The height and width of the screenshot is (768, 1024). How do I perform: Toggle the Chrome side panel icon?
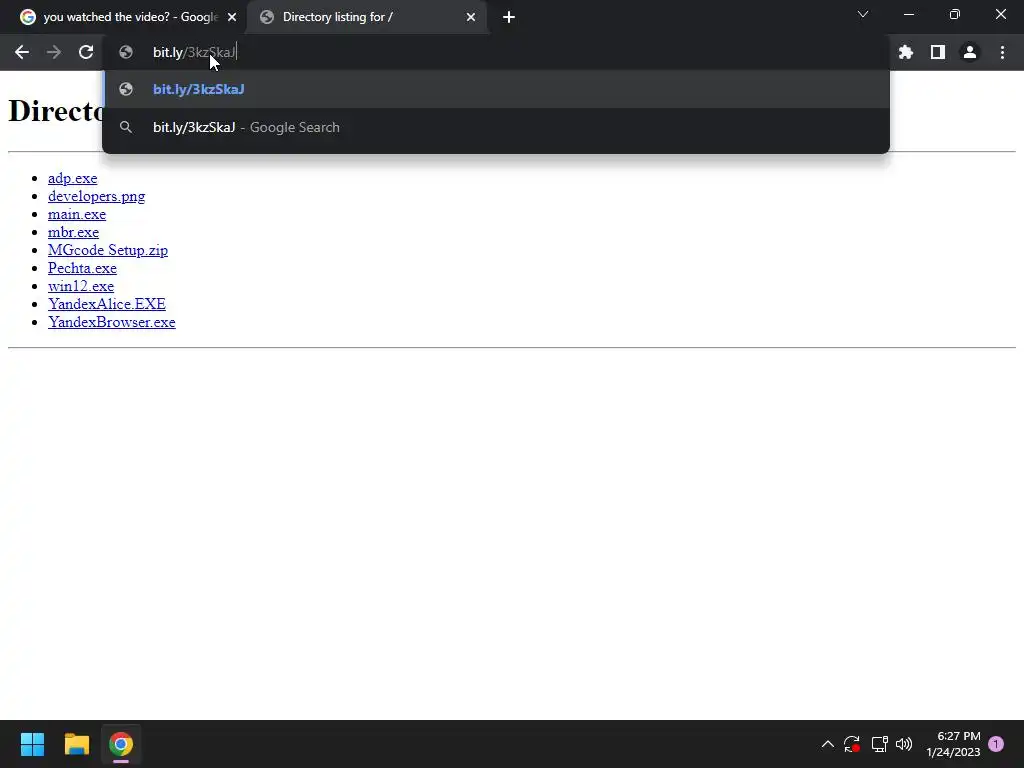pyautogui.click(x=938, y=52)
